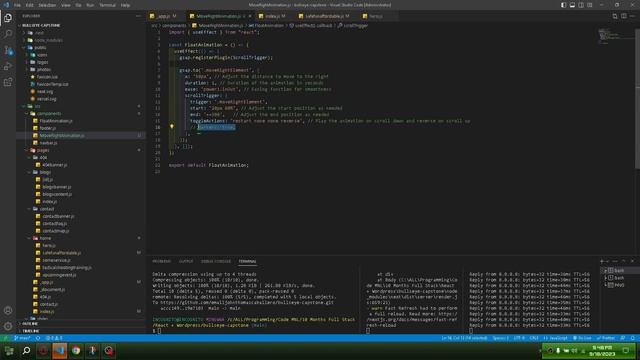
Task: Click the VS Code taskbar icon
Action: (60, 351)
